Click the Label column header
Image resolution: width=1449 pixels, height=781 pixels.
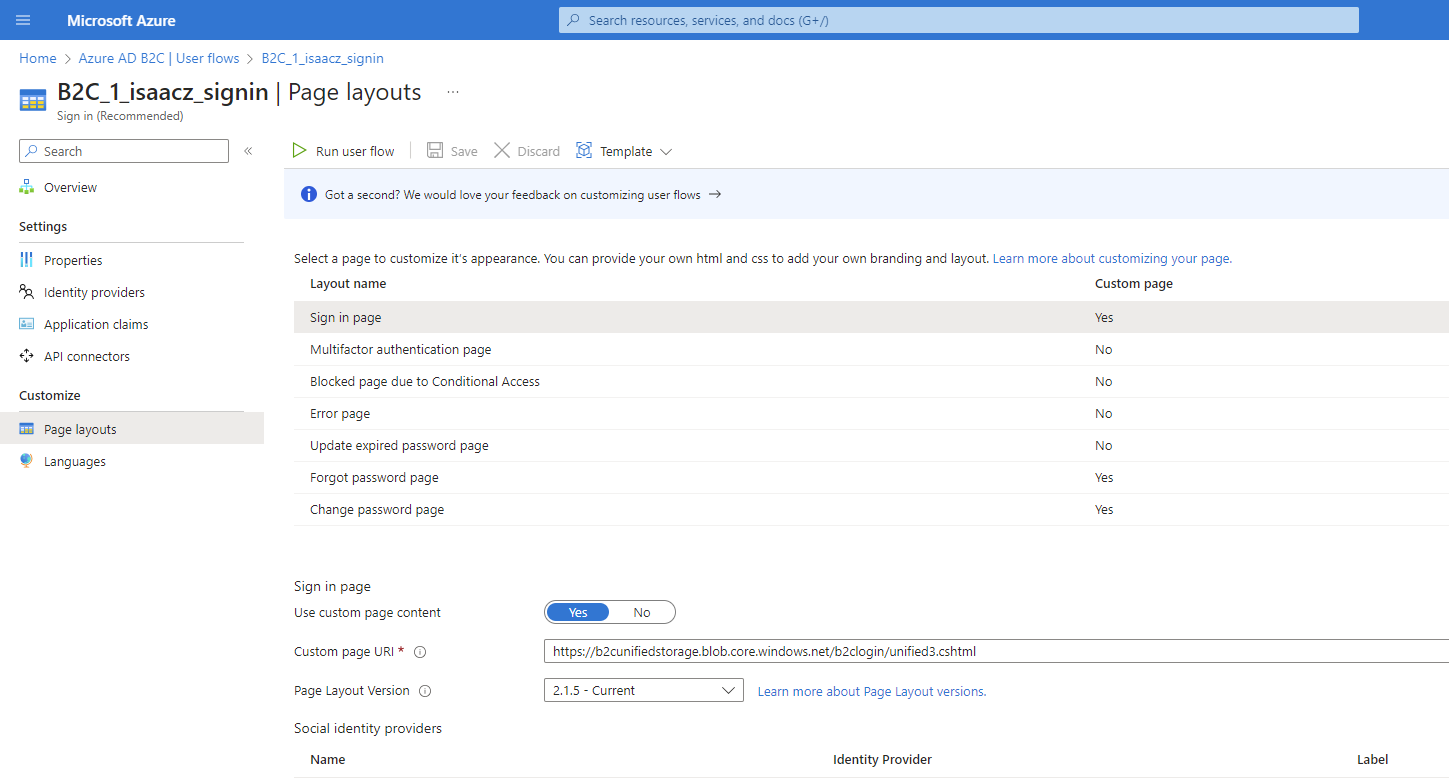click(x=1372, y=759)
